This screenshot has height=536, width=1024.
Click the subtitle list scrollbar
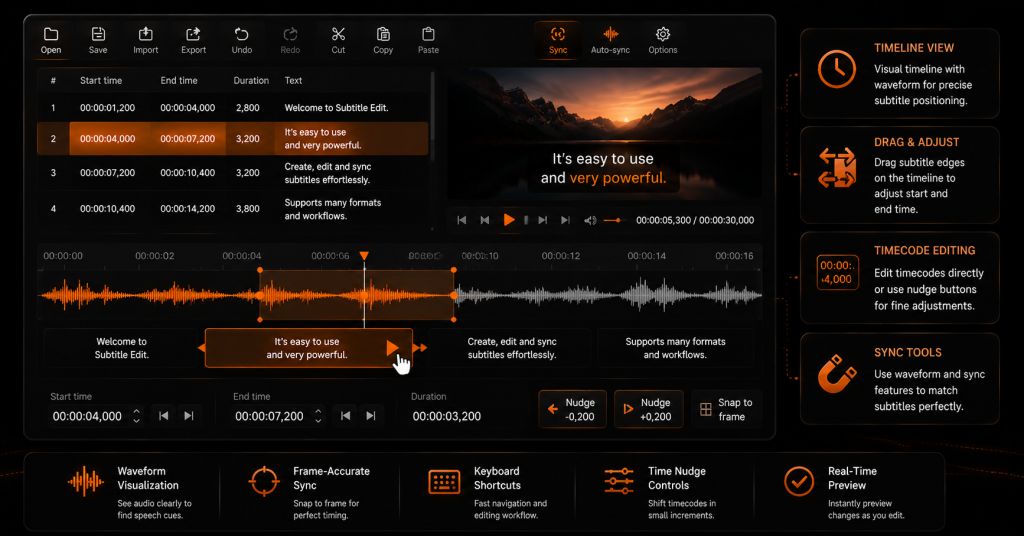click(432, 108)
